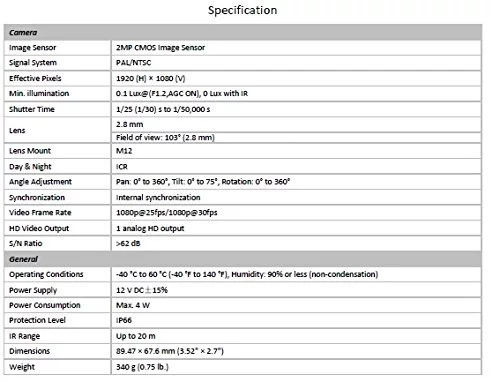The height and width of the screenshot is (382, 500).
Task: Select the Lens Mount M12 value
Action: (124, 151)
